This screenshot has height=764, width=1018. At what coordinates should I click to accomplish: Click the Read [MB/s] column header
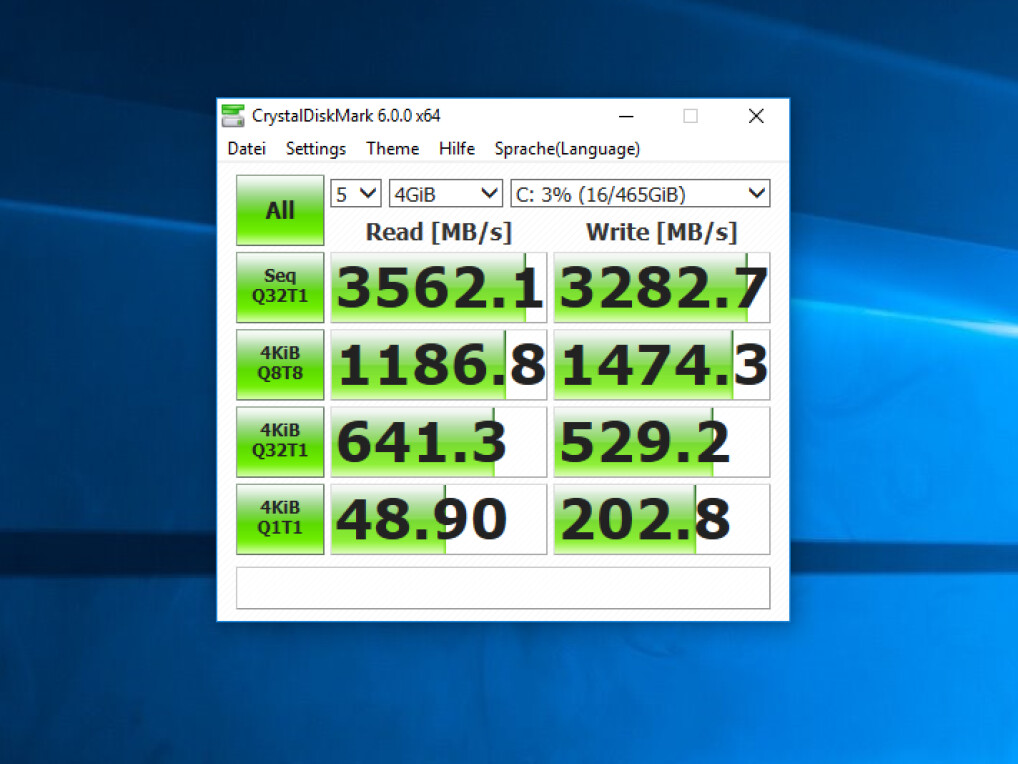[x=439, y=232]
